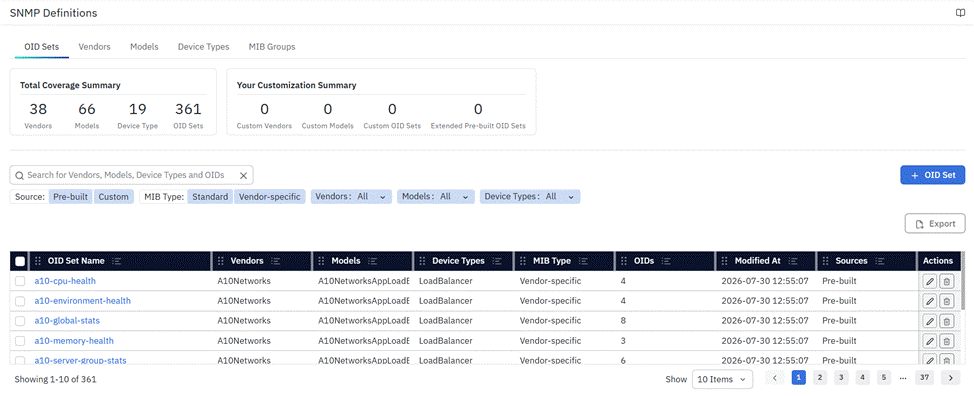The width and height of the screenshot is (974, 396).
Task: Go to page 3 of results
Action: click(x=842, y=377)
